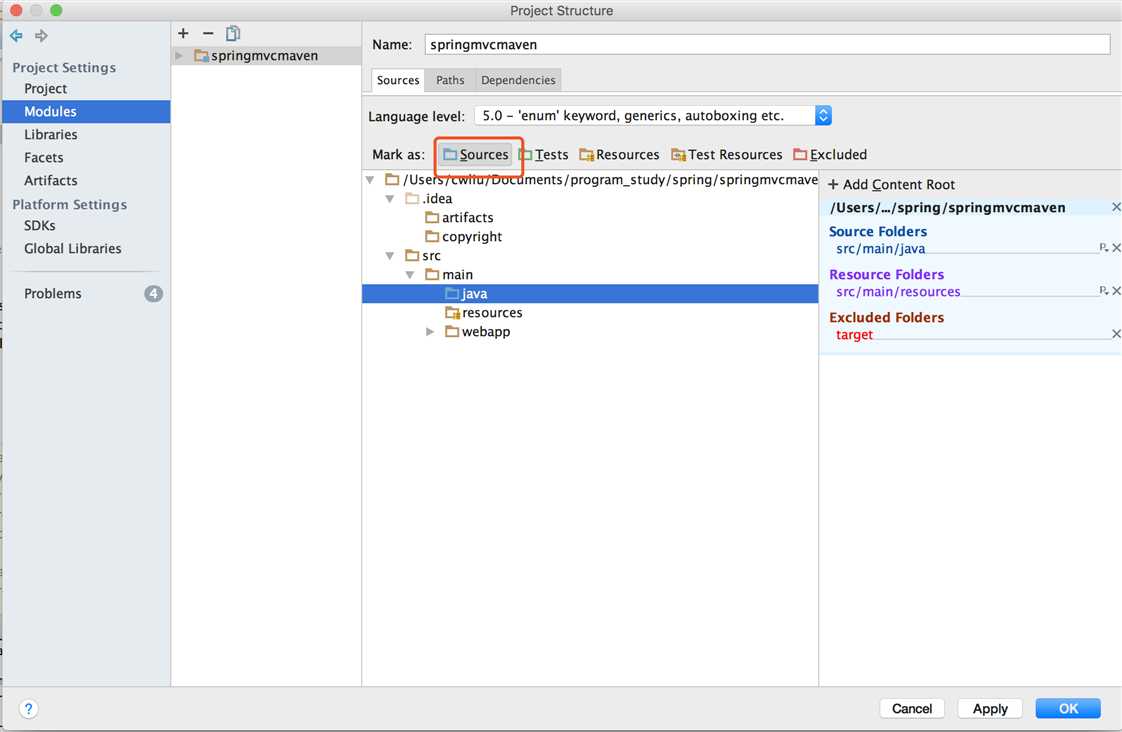Switch to the Dependencies tab

(518, 80)
